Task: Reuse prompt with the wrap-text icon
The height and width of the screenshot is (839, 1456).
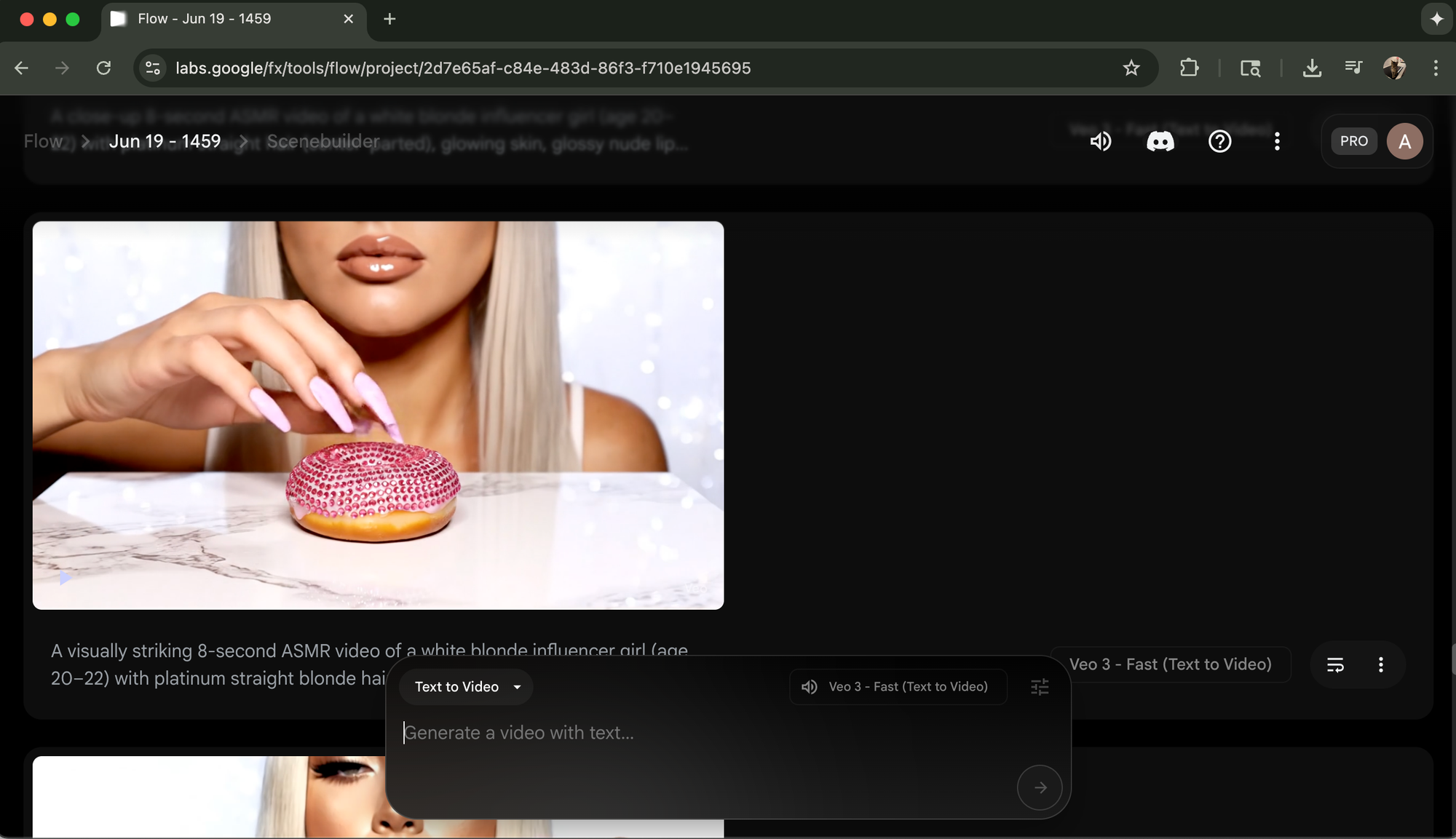Action: pyautogui.click(x=1335, y=664)
